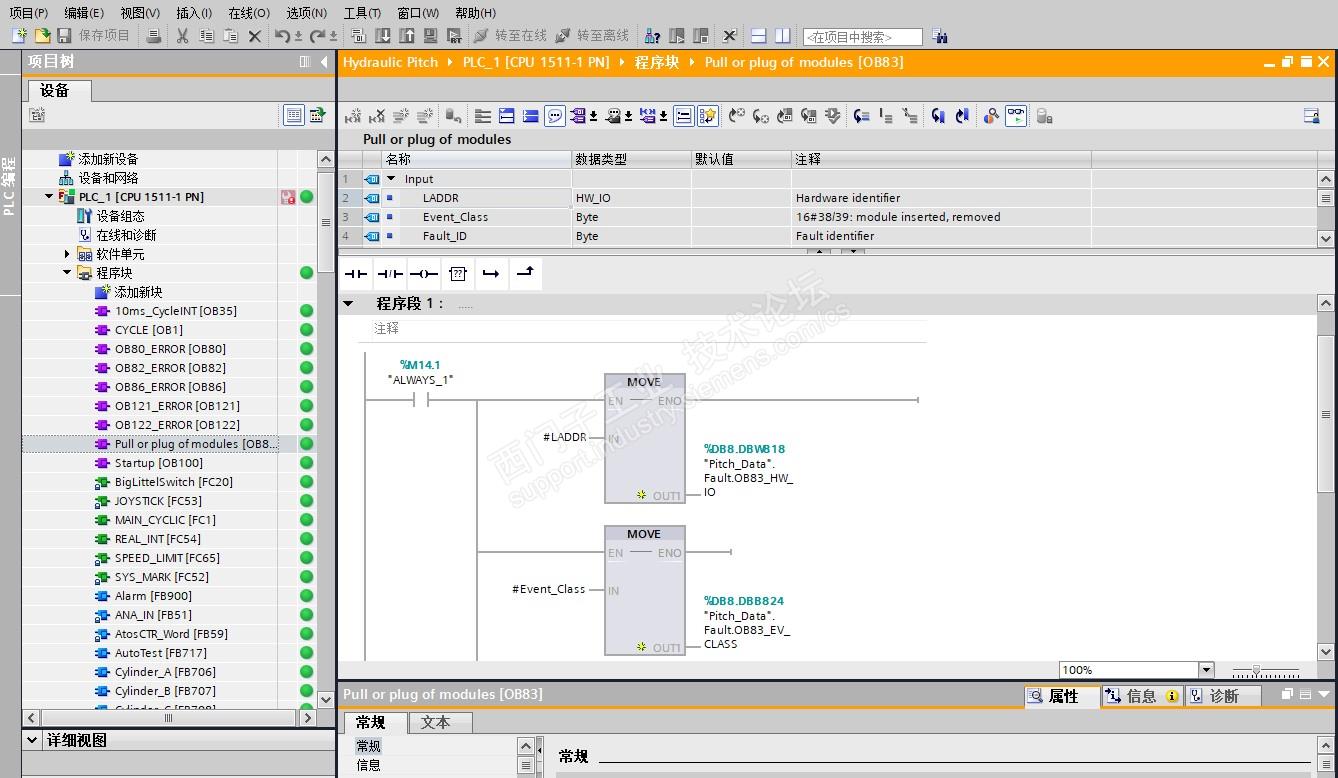This screenshot has height=778, width=1338.
Task: Click the project search binoculars icon
Action: click(x=939, y=36)
